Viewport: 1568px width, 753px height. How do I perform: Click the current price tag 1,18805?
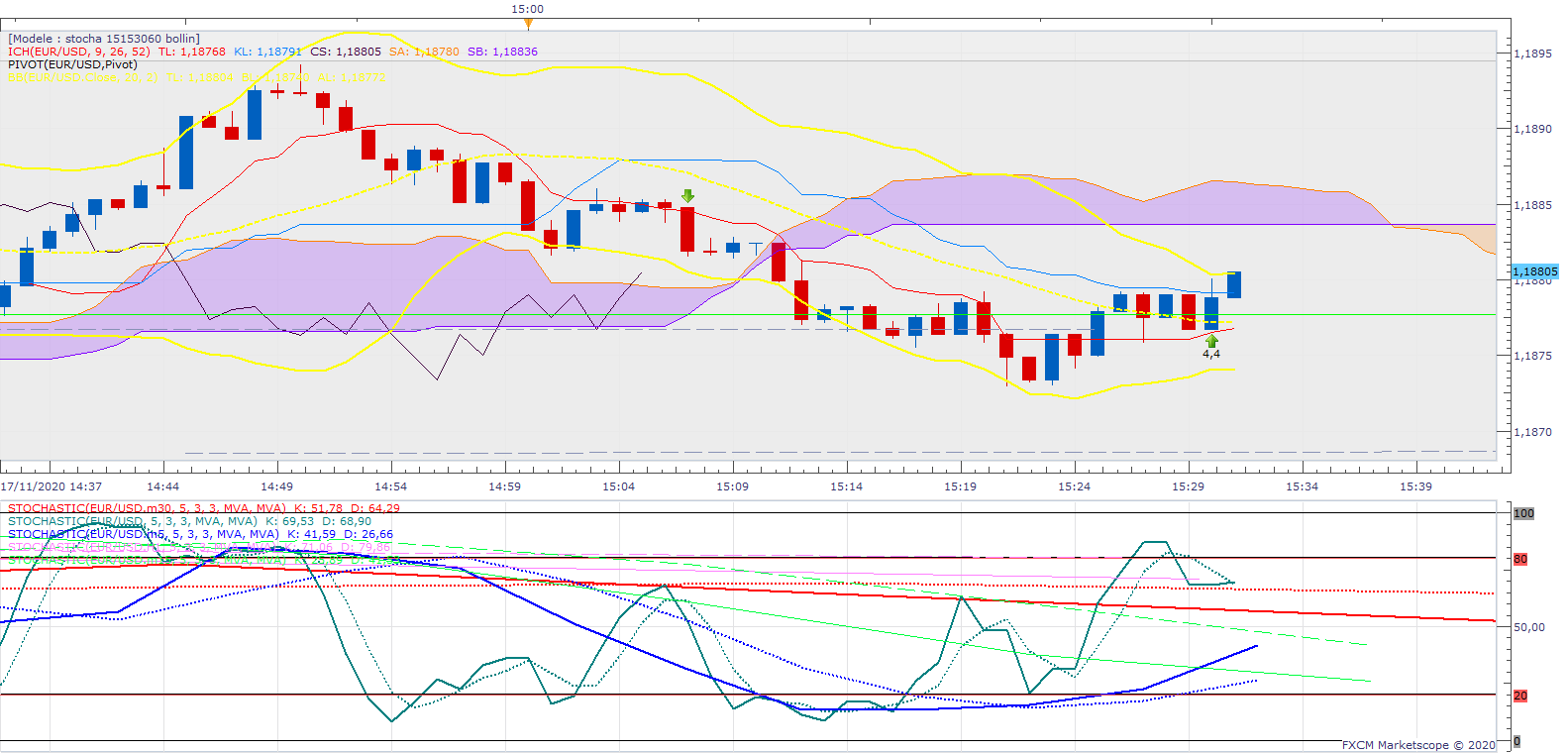1534,271
